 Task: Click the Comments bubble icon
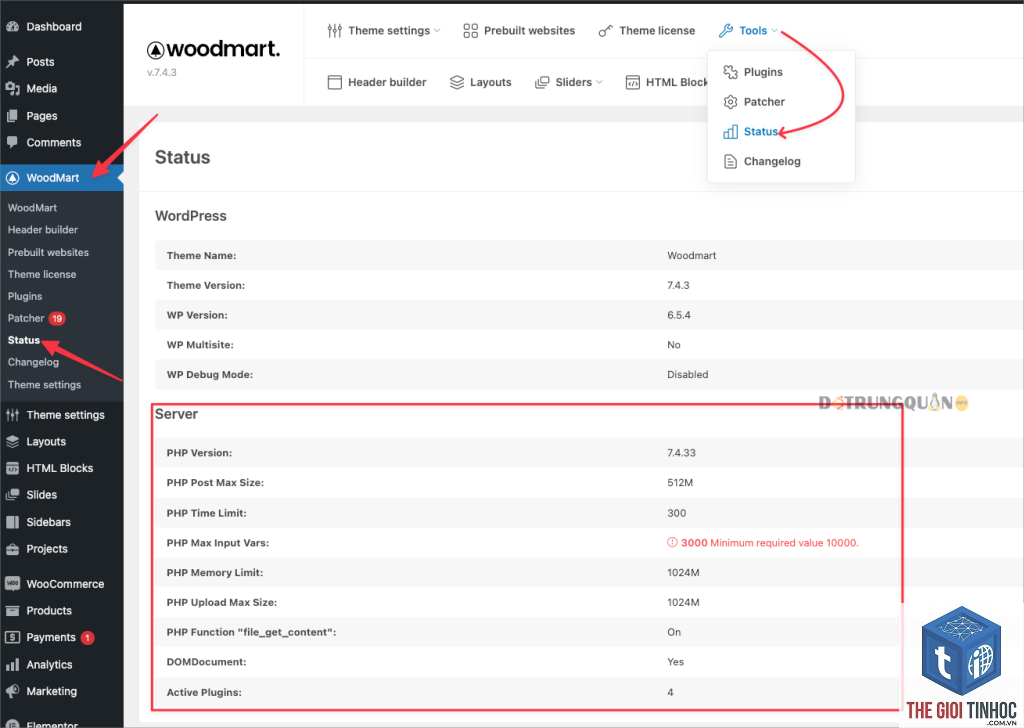pos(12,142)
